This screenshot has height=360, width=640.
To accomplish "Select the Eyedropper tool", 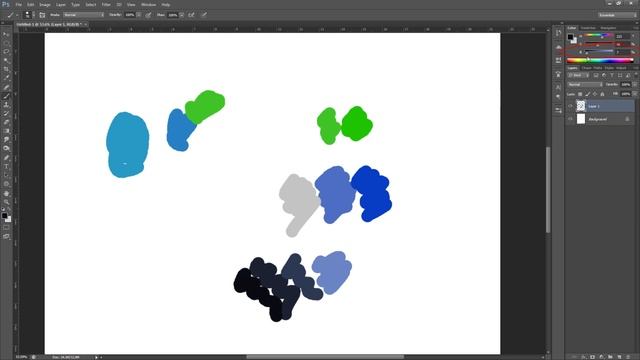I will coord(6,78).
